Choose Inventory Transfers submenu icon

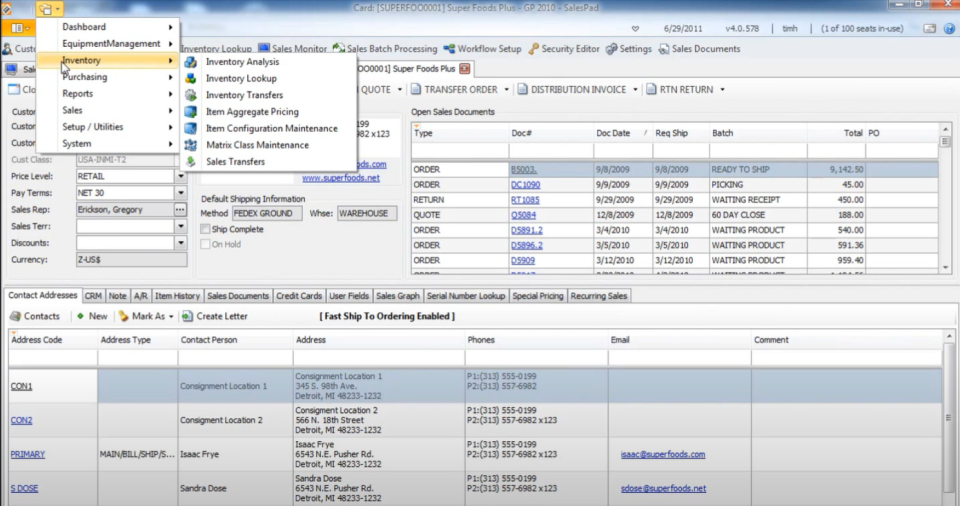coord(191,95)
